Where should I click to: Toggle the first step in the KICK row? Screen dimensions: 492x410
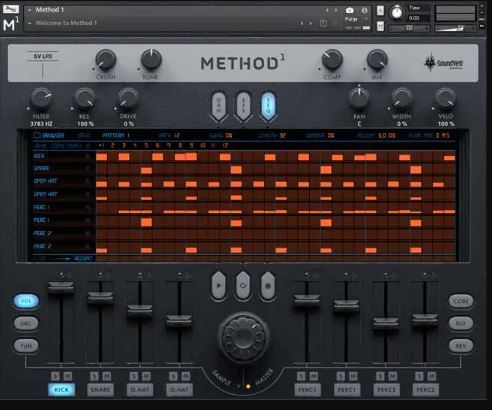tap(102, 157)
